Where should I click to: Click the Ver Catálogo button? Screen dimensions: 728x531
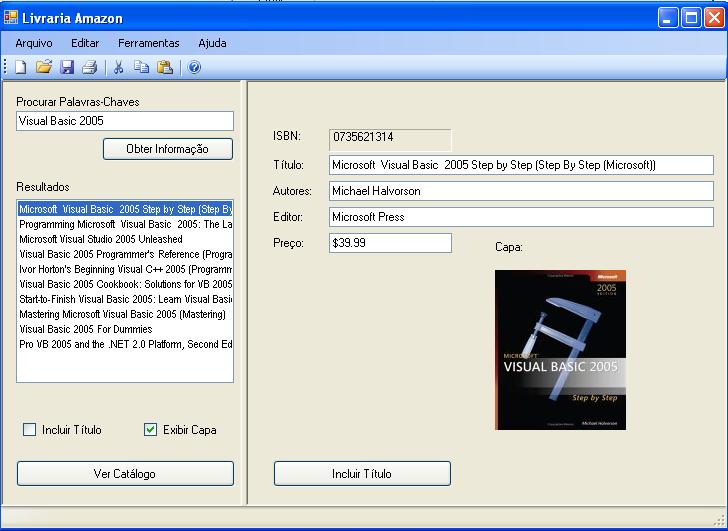pyautogui.click(x=125, y=473)
